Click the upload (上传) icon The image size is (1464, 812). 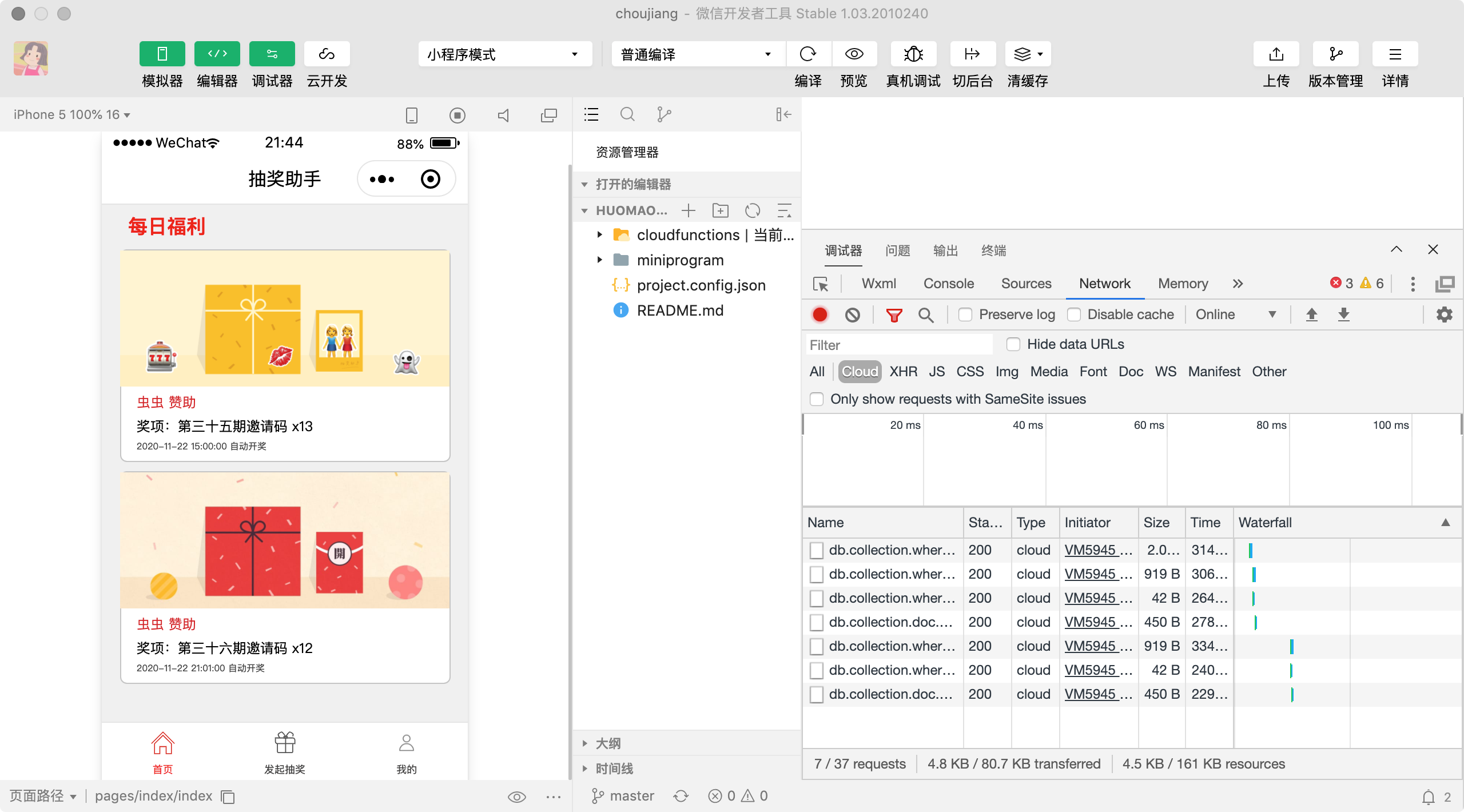(x=1276, y=54)
